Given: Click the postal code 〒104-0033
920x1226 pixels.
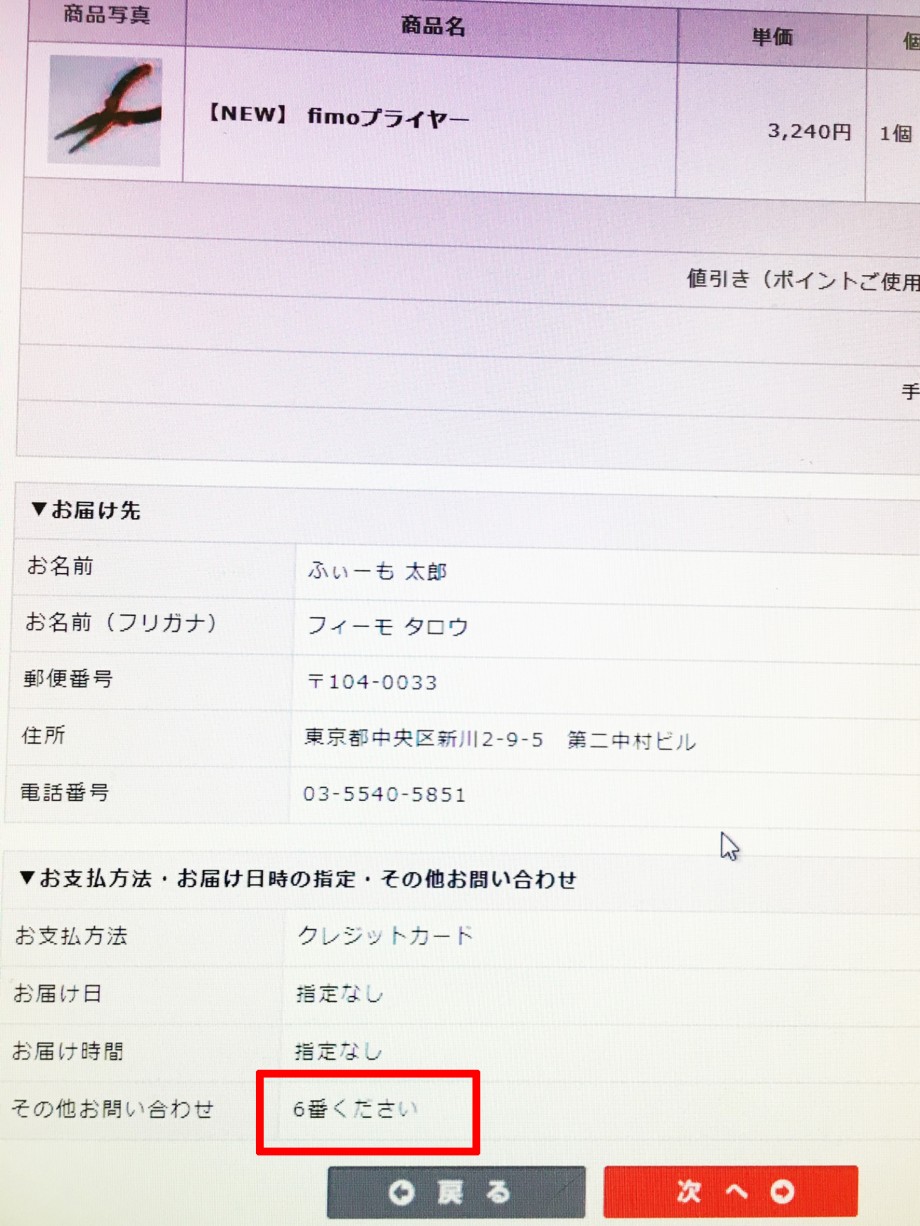Looking at the screenshot, I should tap(372, 683).
